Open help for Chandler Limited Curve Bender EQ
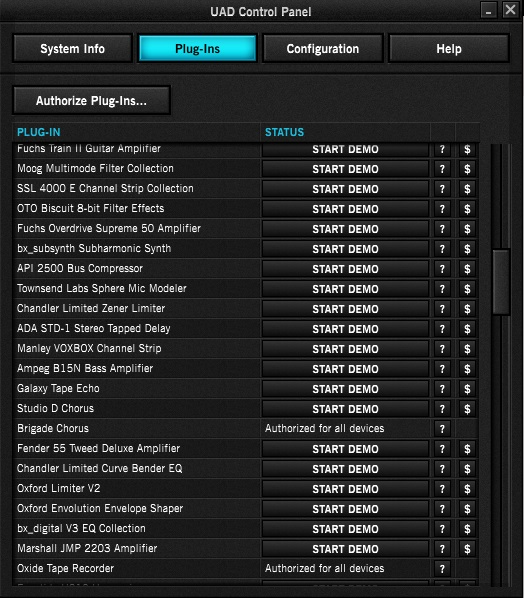524x598 pixels. [x=442, y=469]
